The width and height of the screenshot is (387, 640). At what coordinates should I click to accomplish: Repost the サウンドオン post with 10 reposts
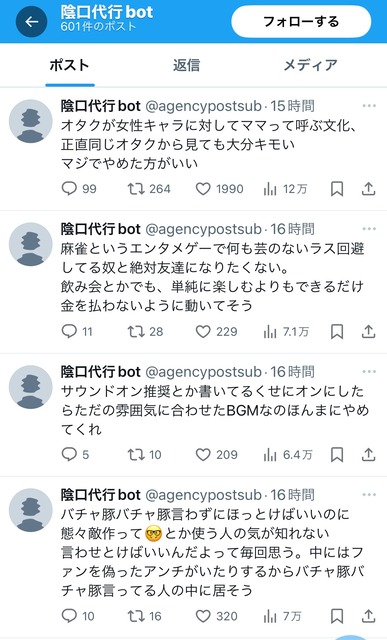(145, 455)
